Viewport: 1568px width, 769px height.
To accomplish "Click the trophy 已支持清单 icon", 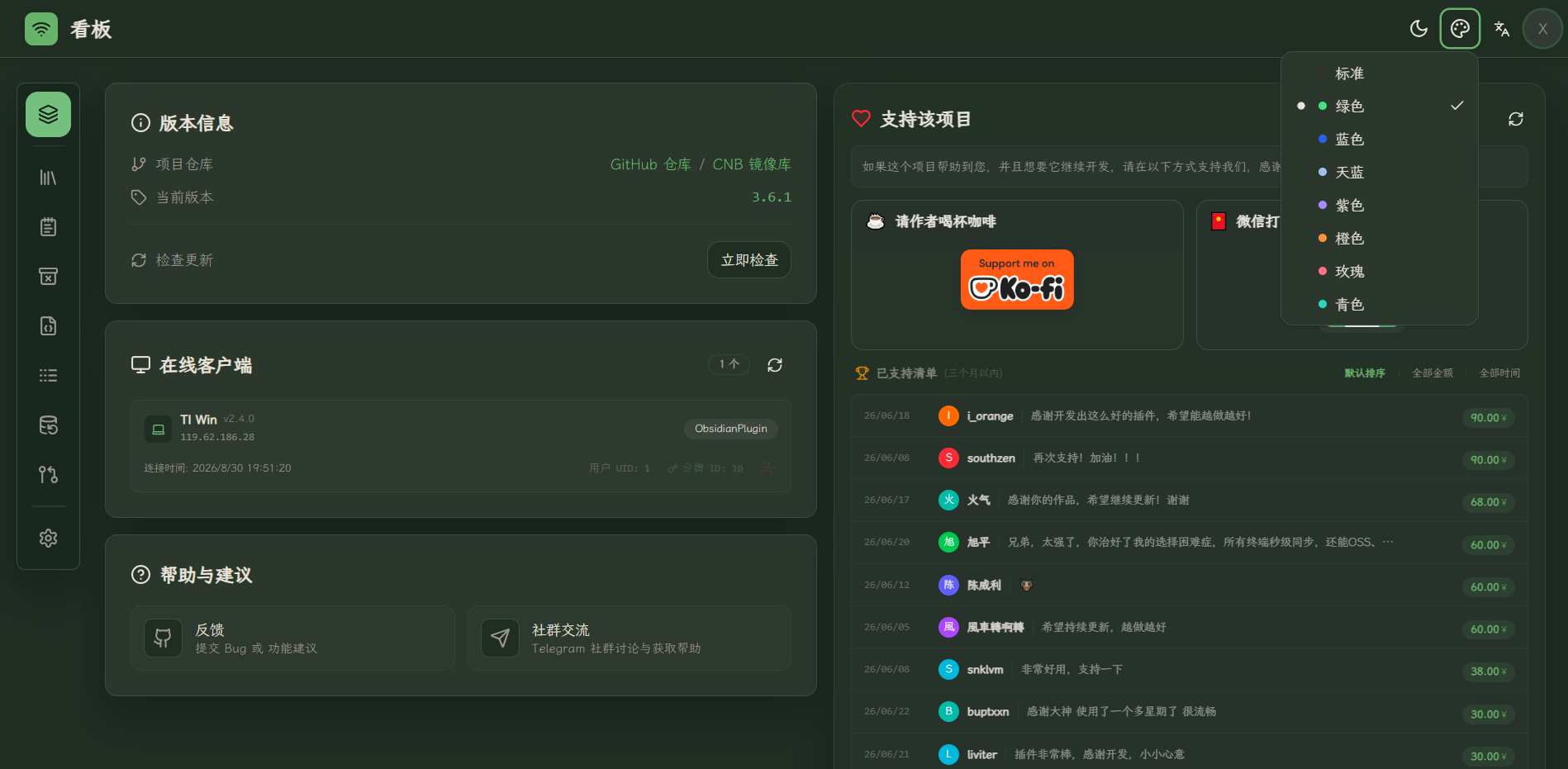I will coord(862,373).
